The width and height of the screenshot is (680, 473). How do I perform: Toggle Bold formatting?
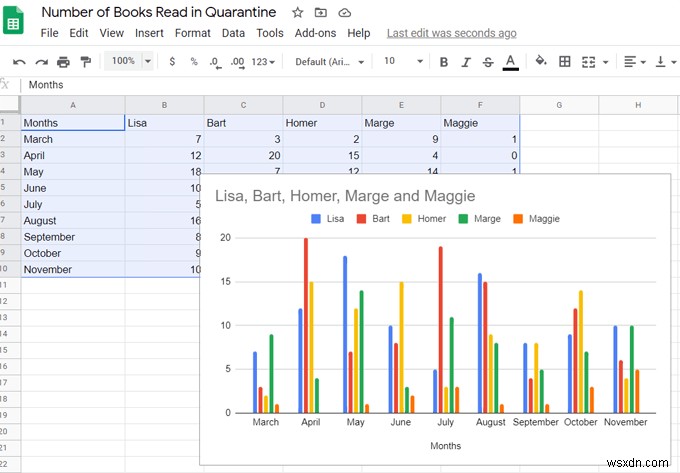[x=444, y=62]
